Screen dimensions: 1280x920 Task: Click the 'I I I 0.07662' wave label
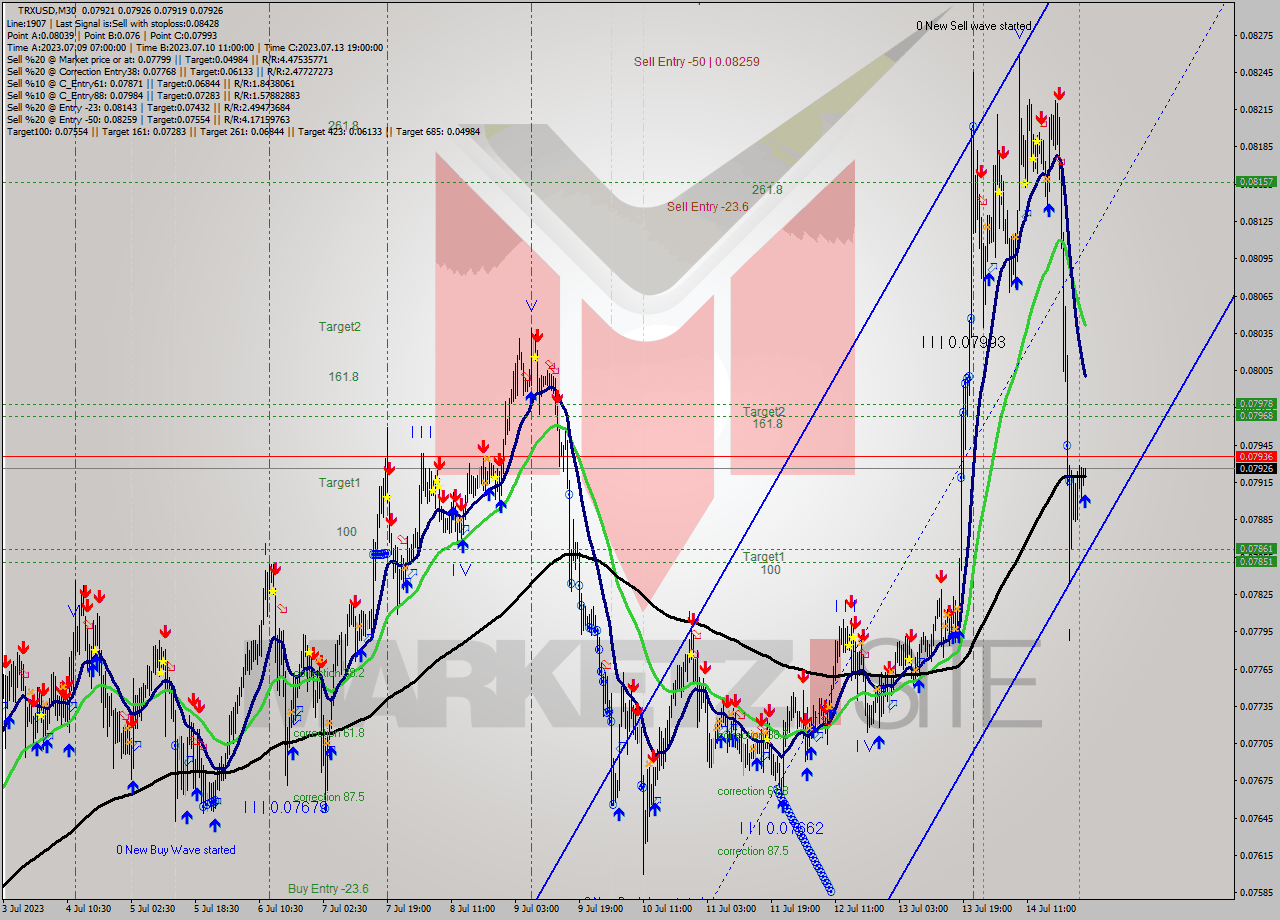click(781, 828)
